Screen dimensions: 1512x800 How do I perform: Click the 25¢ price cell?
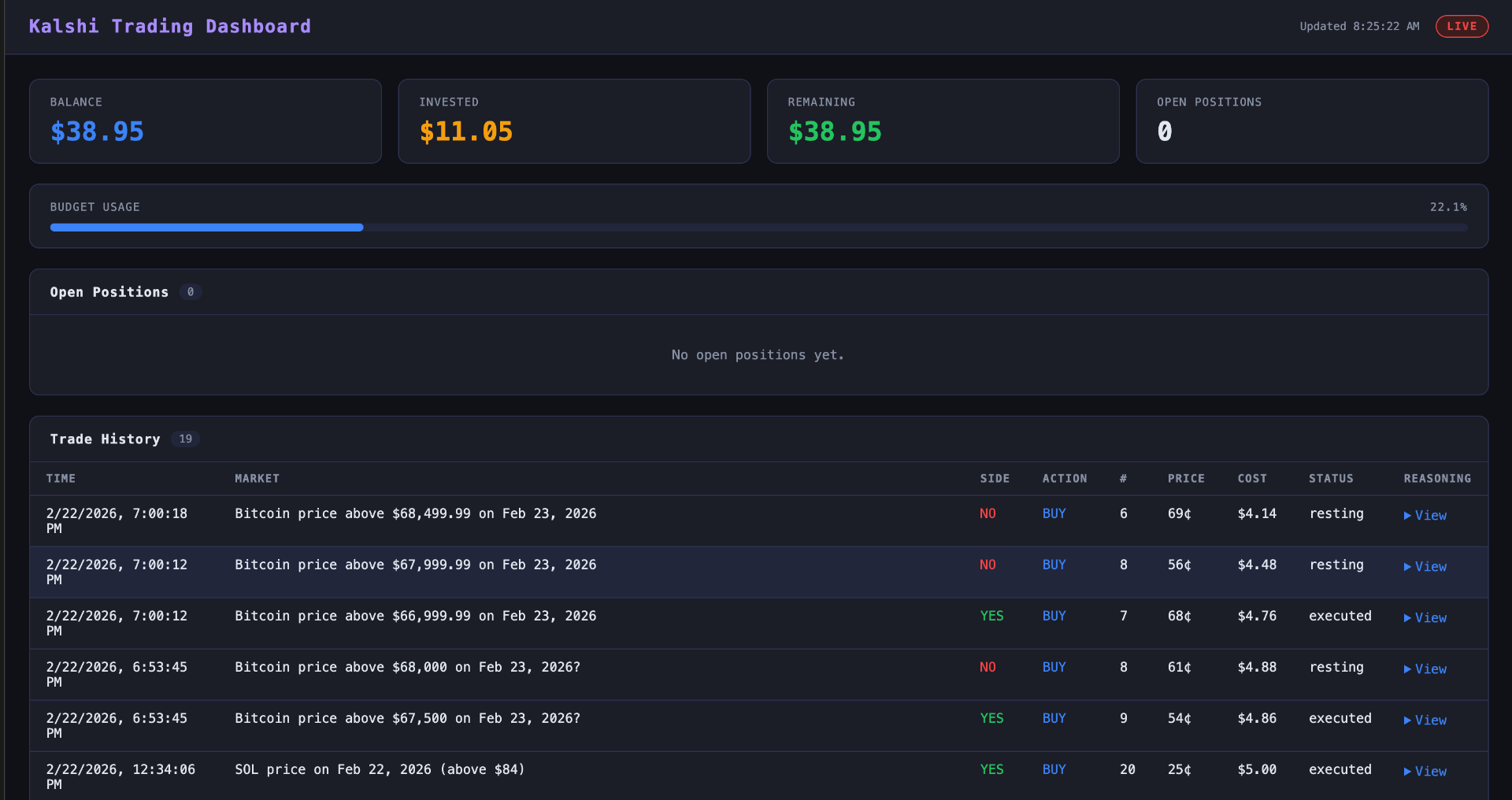[1179, 769]
